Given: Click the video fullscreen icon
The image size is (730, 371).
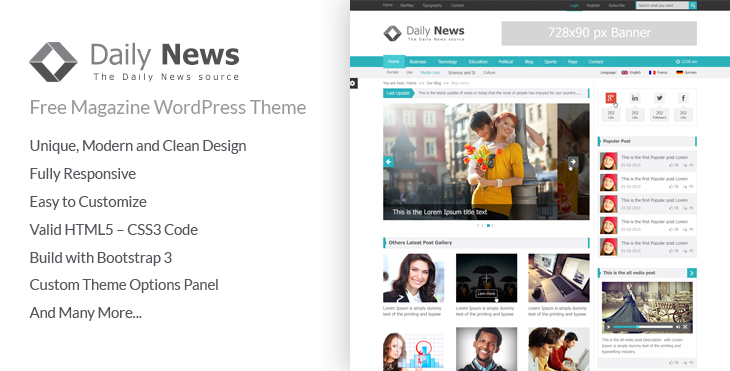Looking at the screenshot, I should [x=685, y=327].
